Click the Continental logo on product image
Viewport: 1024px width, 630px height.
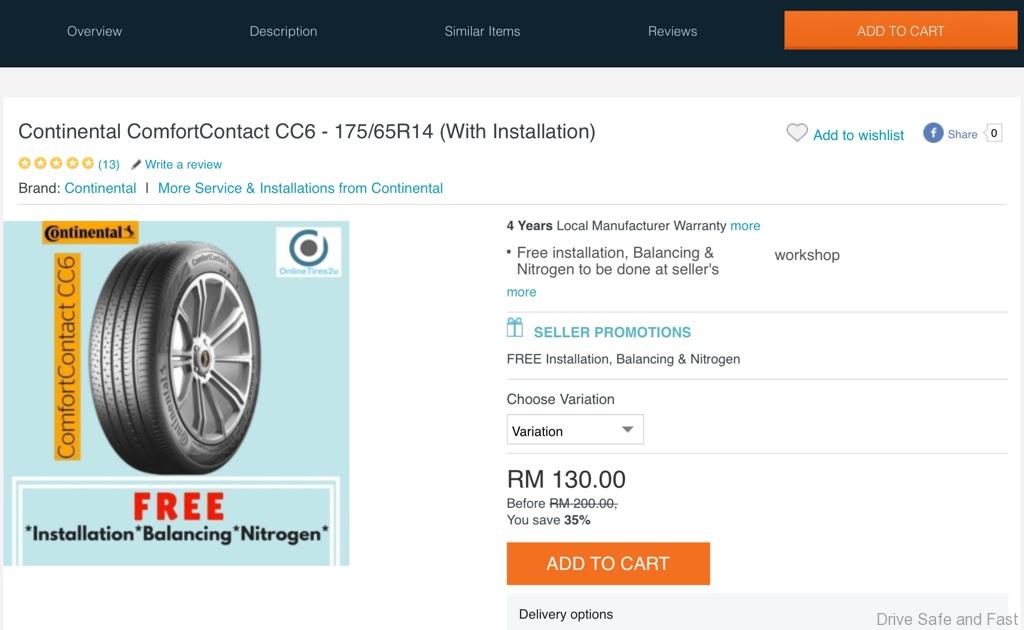[89, 233]
